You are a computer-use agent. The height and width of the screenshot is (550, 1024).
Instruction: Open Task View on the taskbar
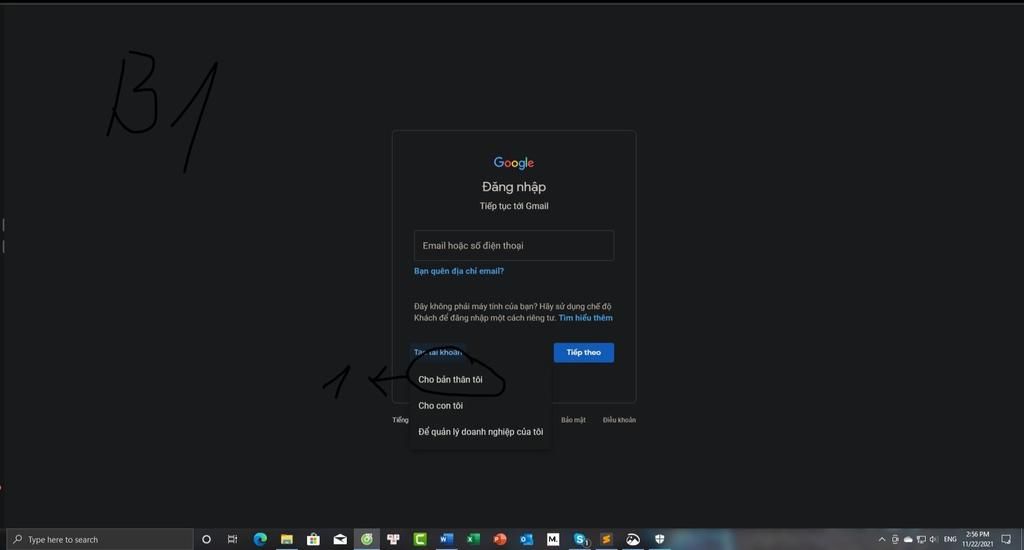click(x=232, y=540)
